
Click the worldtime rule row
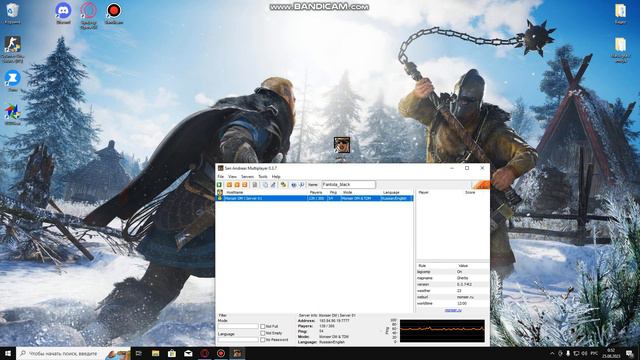point(452,303)
